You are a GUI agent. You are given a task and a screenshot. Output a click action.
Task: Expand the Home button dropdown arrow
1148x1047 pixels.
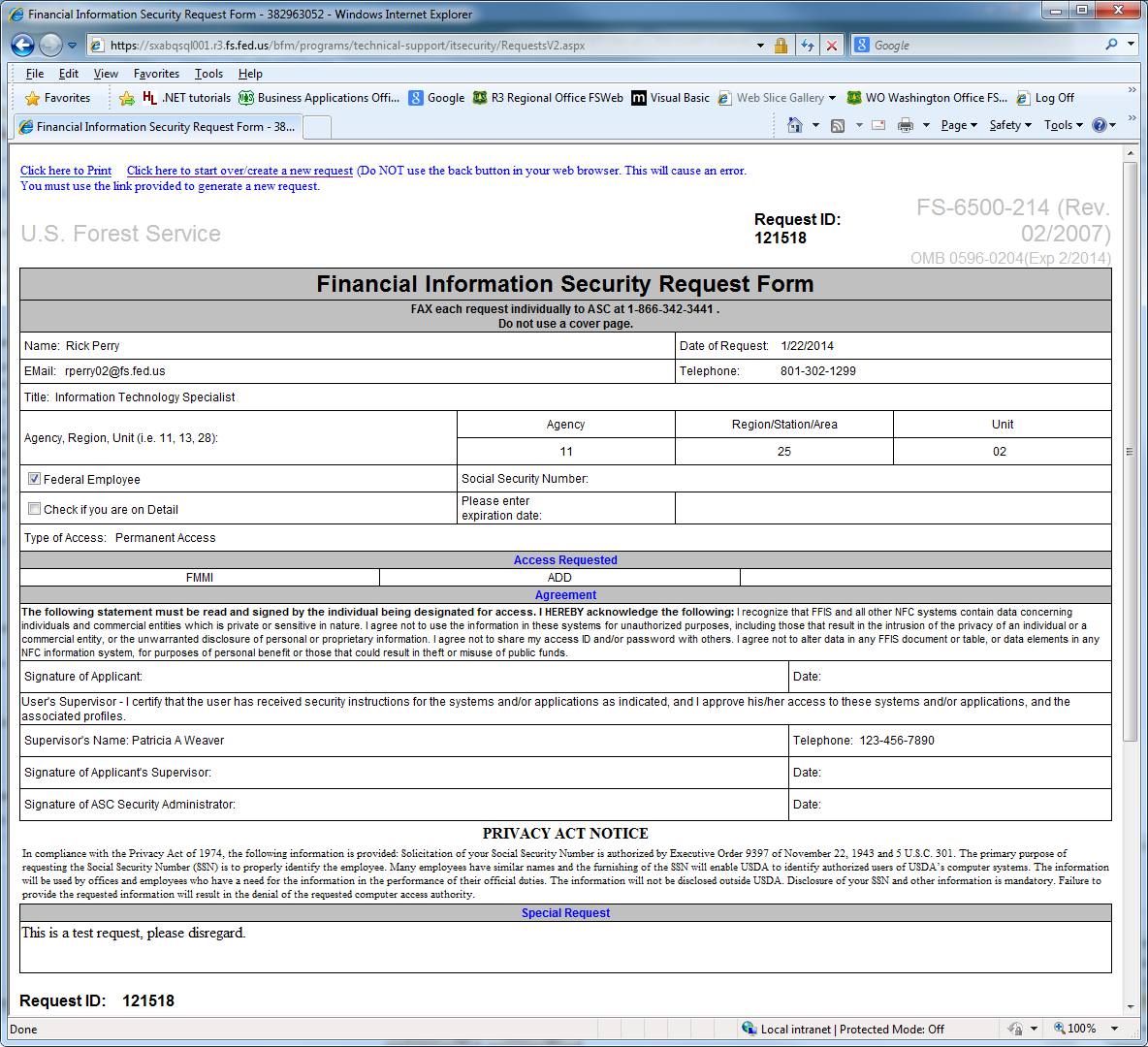[x=815, y=125]
